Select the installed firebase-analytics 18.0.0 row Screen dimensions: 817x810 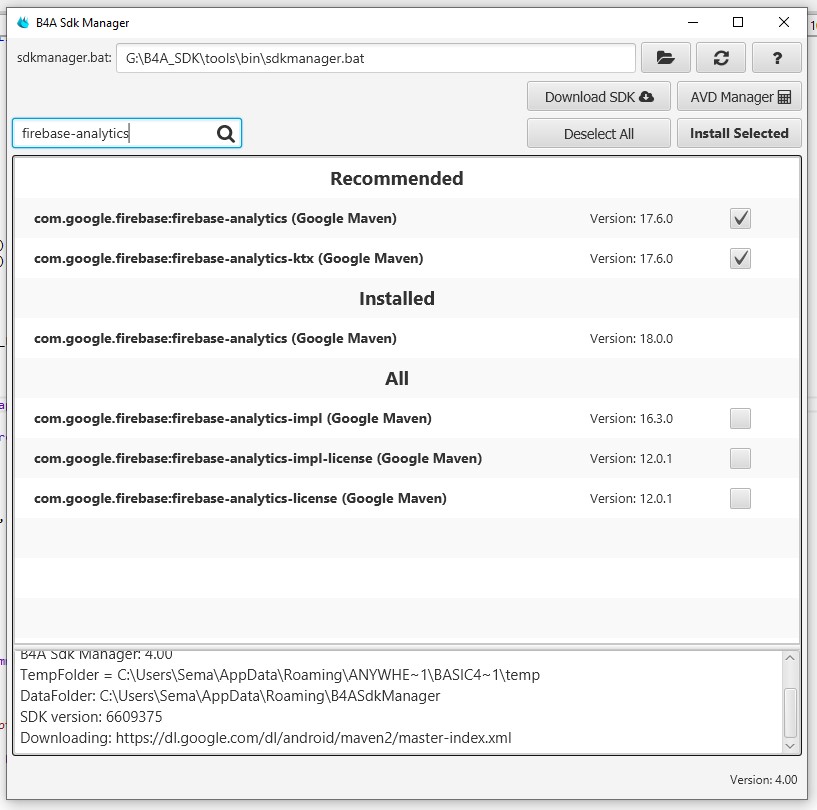coord(407,339)
